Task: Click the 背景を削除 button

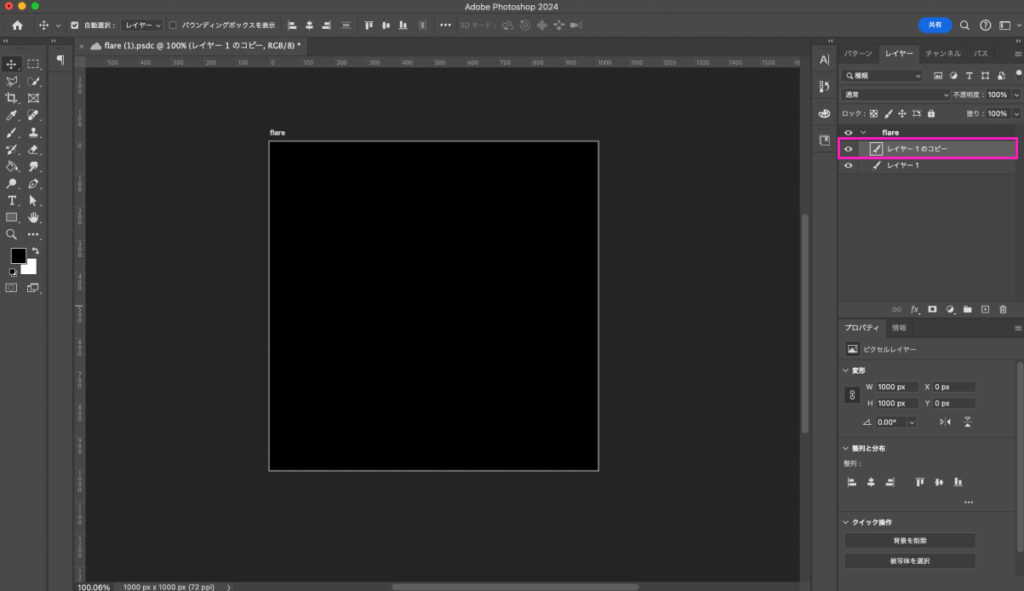Action: pyautogui.click(x=910, y=541)
